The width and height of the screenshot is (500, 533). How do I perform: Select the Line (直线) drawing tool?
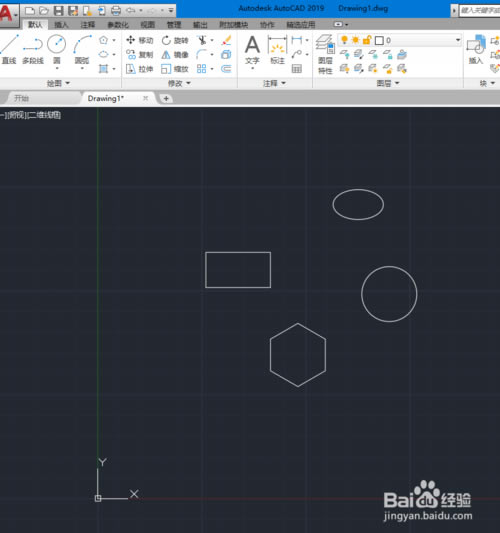(x=9, y=50)
